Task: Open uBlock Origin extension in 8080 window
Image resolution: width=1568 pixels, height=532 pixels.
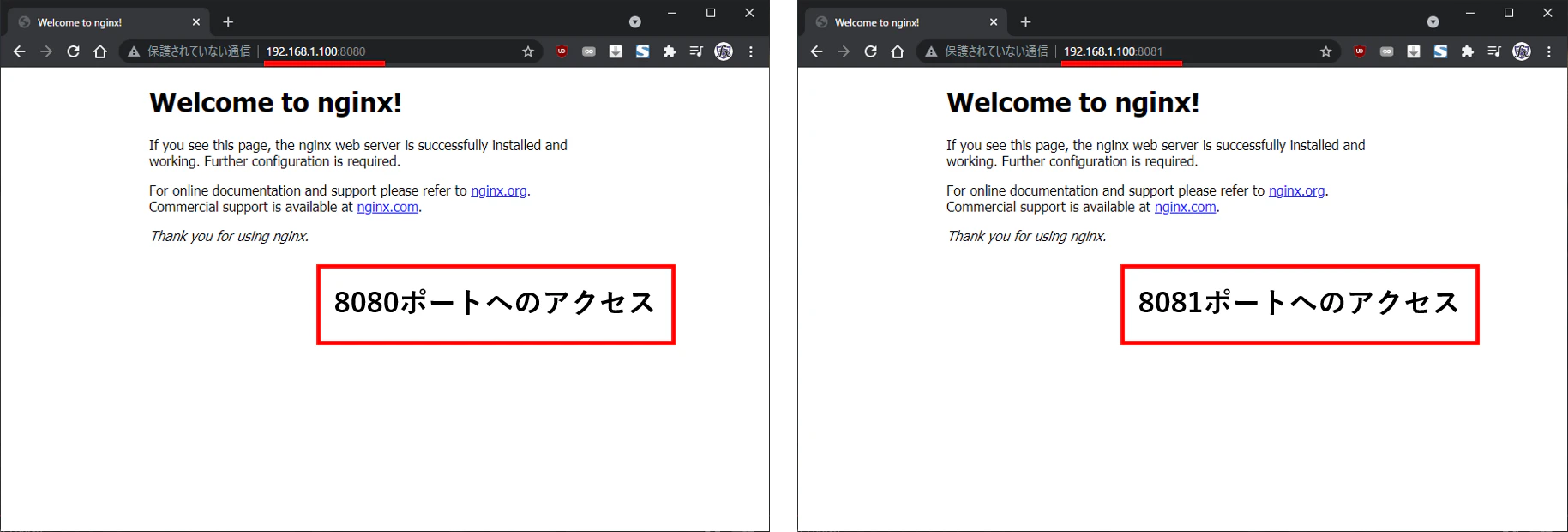Action: [x=562, y=51]
